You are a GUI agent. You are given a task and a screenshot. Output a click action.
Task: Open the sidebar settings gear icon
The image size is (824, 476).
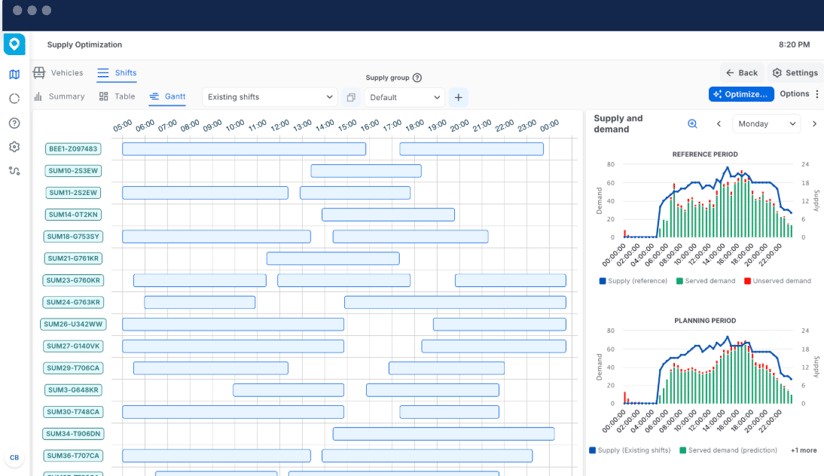pos(14,147)
